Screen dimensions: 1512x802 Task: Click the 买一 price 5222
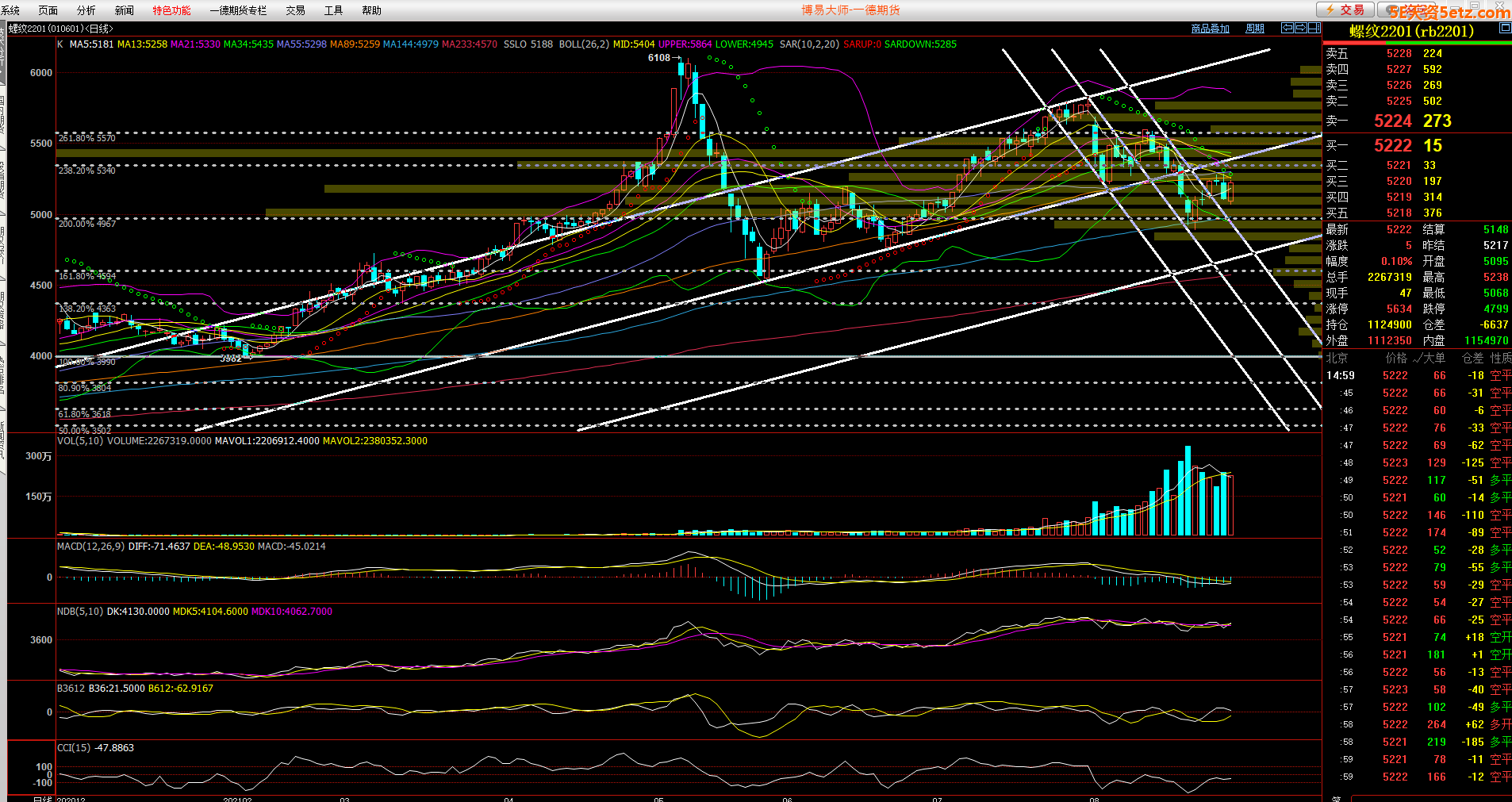(x=1392, y=146)
